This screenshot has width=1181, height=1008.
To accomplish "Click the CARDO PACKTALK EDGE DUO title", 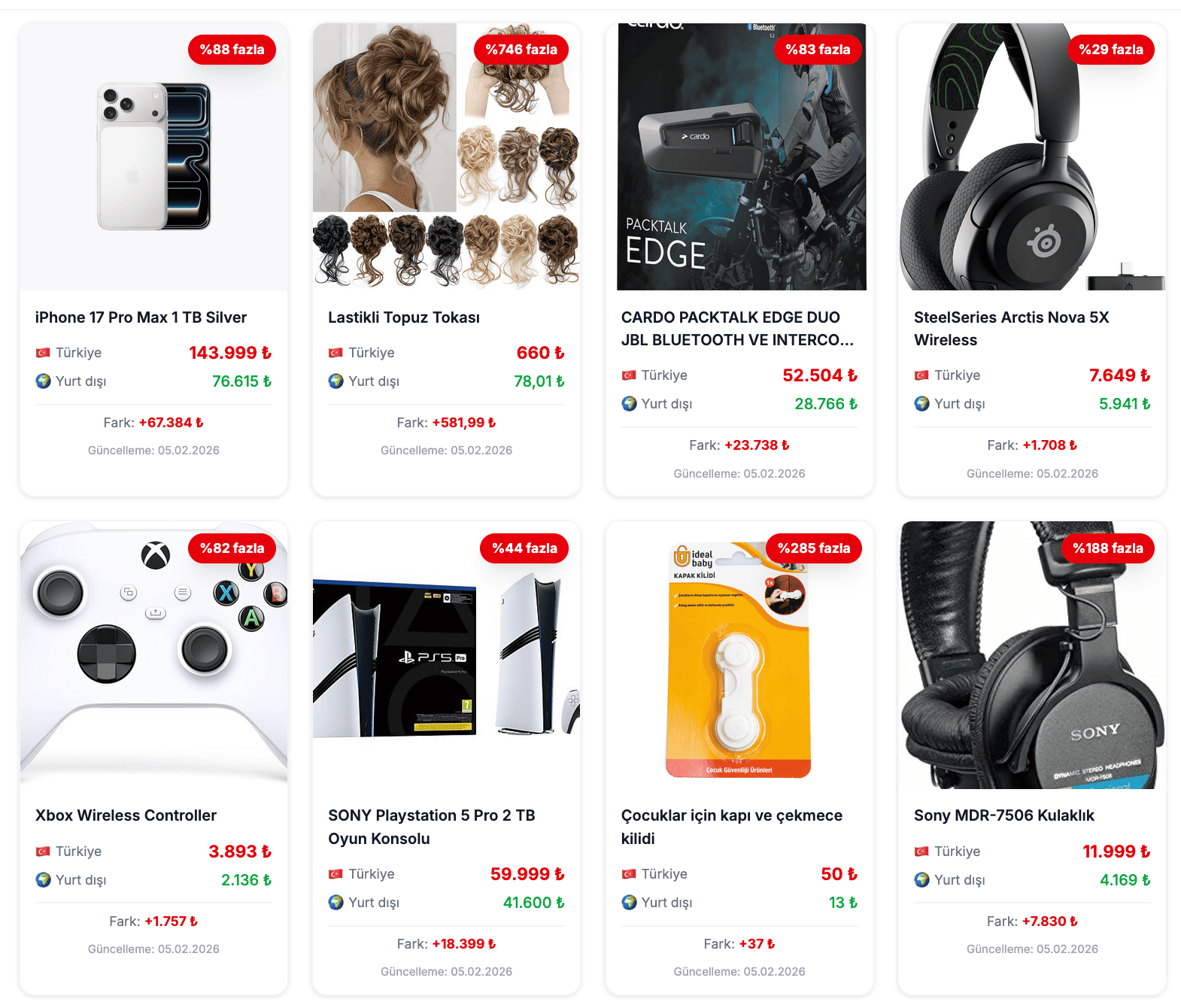I will pyautogui.click(x=737, y=329).
